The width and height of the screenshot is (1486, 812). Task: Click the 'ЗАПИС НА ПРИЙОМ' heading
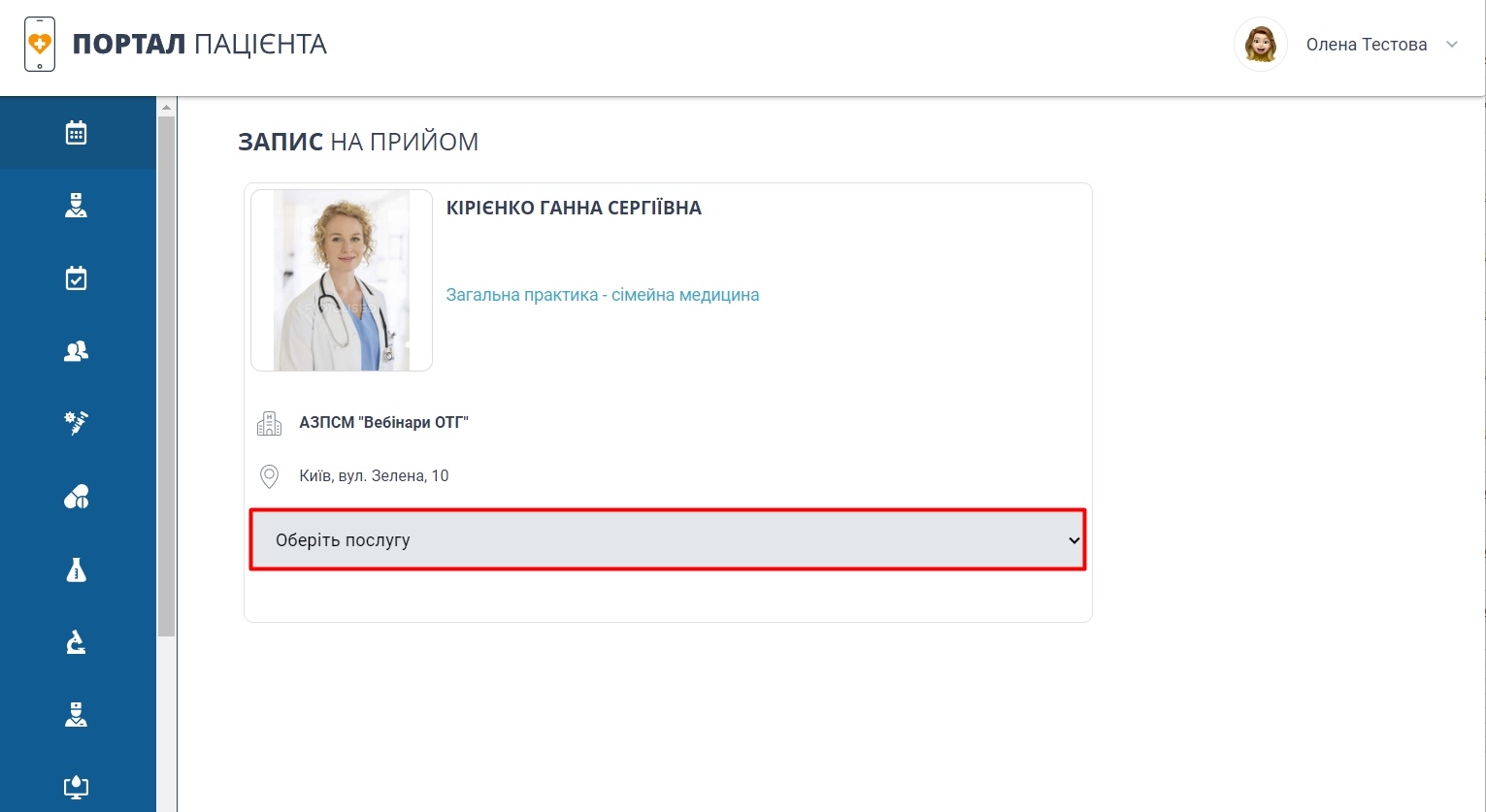pos(358,142)
